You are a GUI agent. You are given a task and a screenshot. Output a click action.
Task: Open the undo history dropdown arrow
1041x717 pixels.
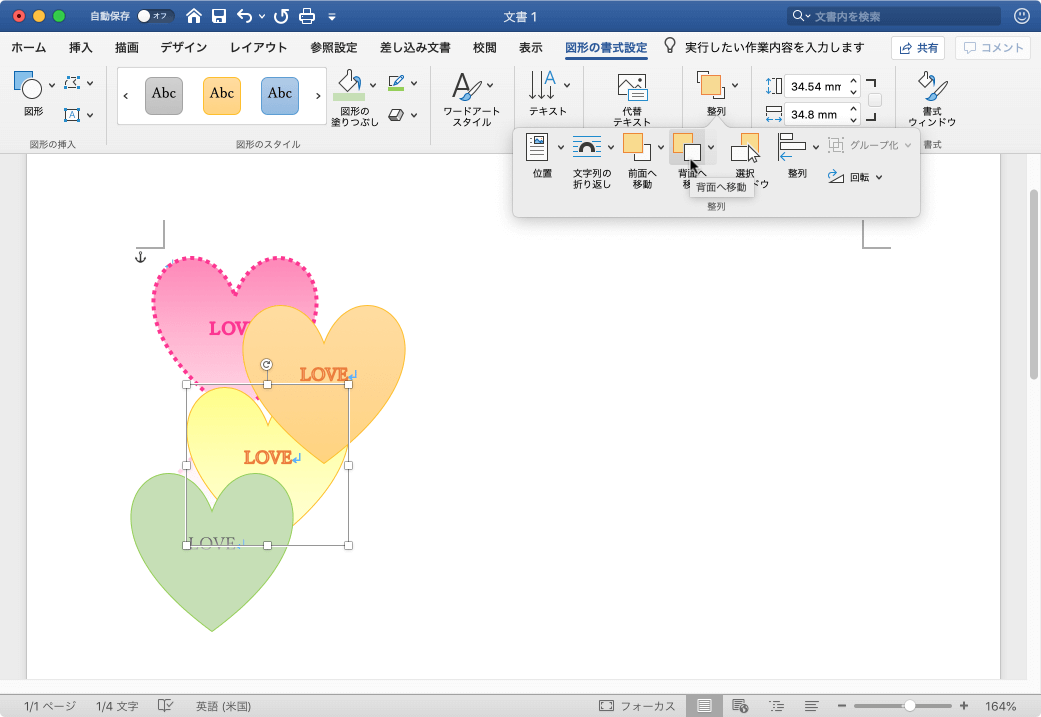262,17
